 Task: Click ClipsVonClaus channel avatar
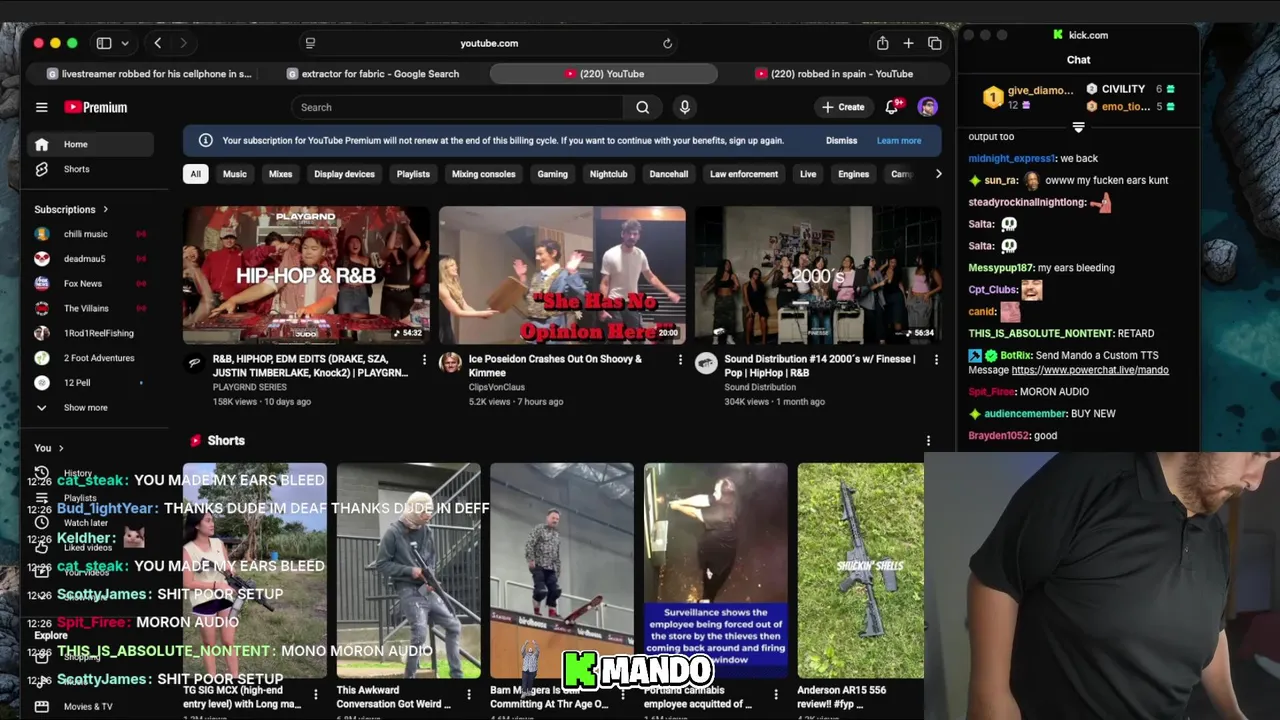tap(450, 363)
